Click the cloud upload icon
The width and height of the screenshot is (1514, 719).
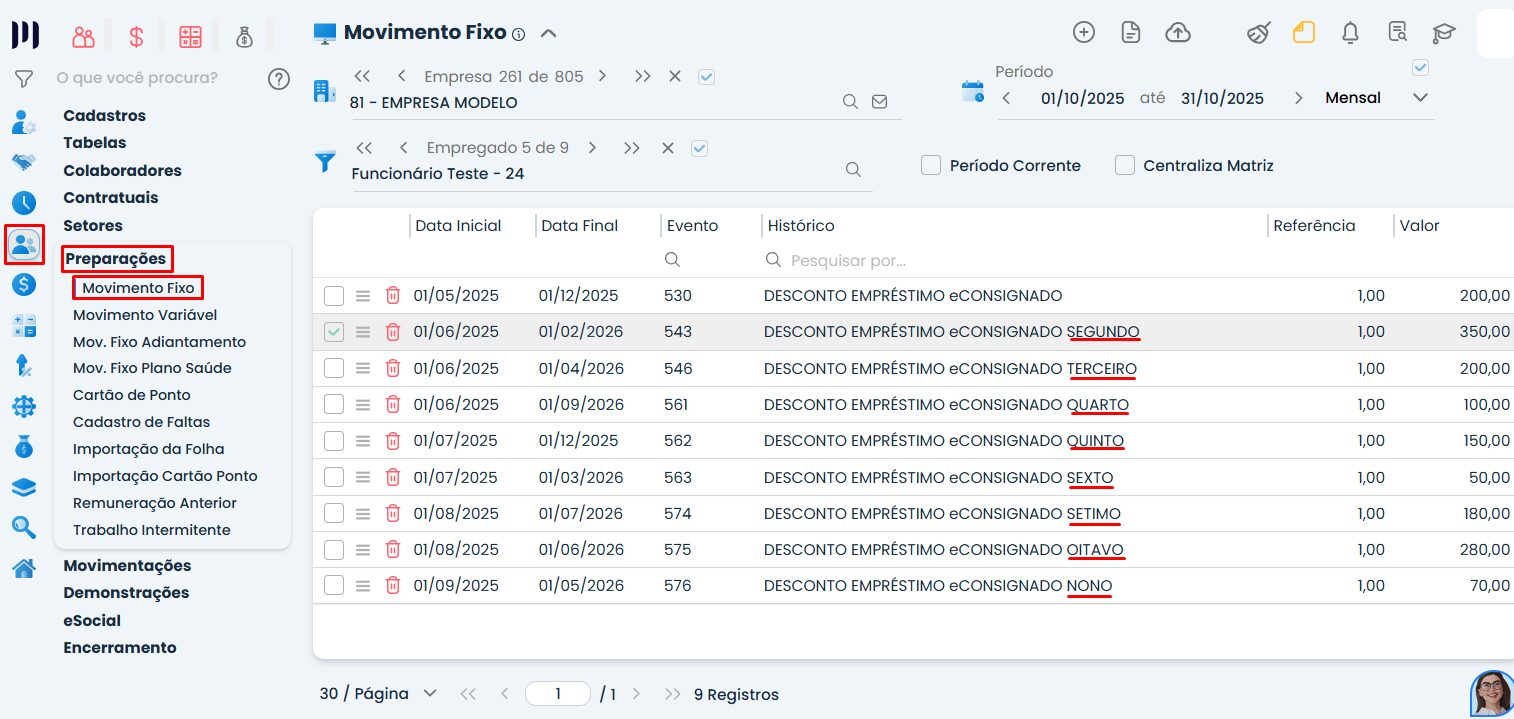pos(1178,33)
